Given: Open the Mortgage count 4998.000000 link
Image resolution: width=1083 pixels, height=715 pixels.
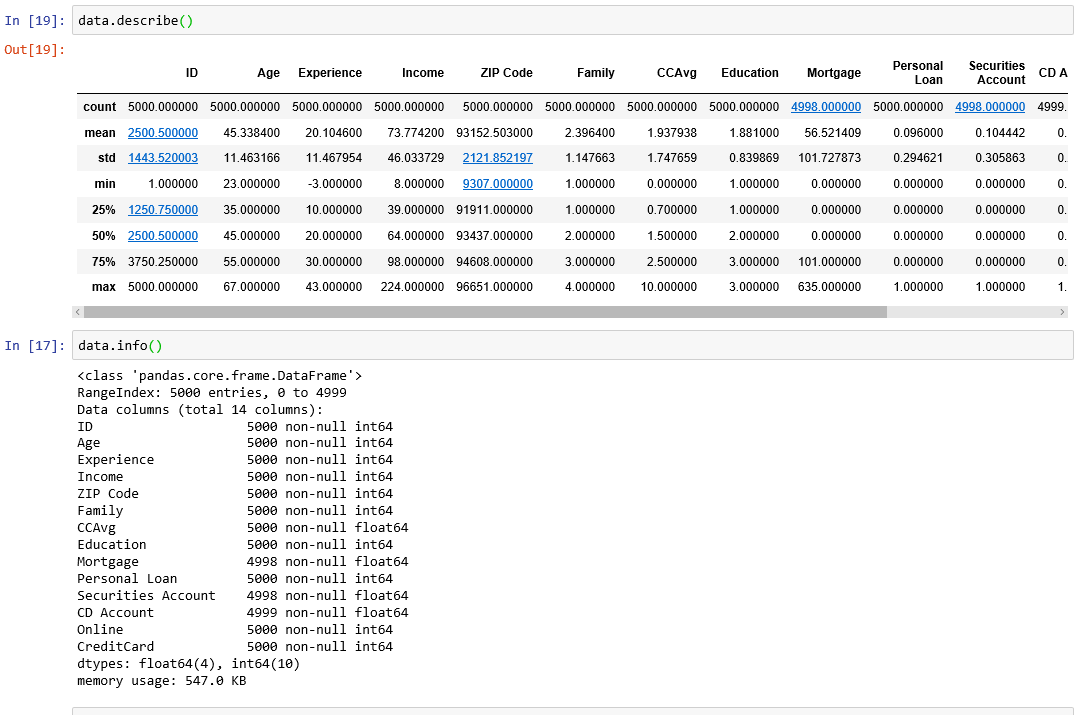Looking at the screenshot, I should tap(825, 107).
